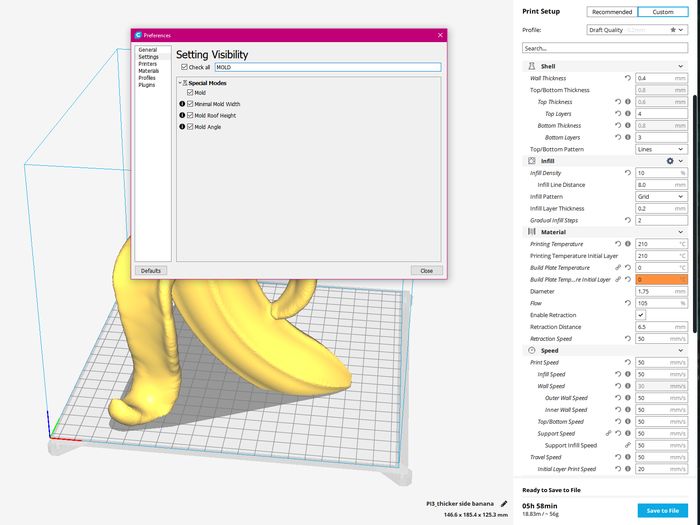Click the link icon beside Build Plate Temperature
Viewport: 700px width, 525px height.
618,268
